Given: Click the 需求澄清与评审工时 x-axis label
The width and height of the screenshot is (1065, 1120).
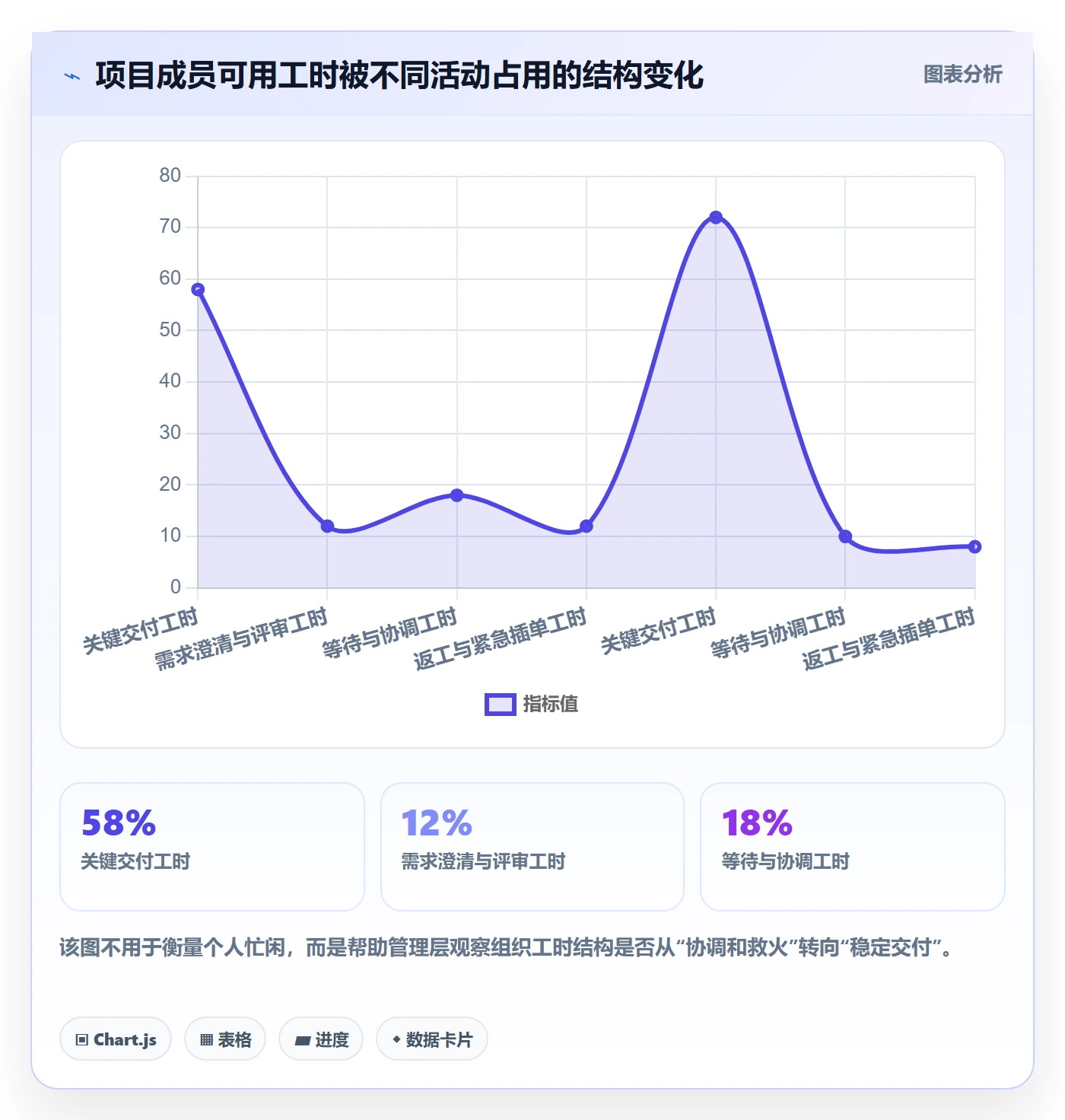Looking at the screenshot, I should tap(241, 639).
